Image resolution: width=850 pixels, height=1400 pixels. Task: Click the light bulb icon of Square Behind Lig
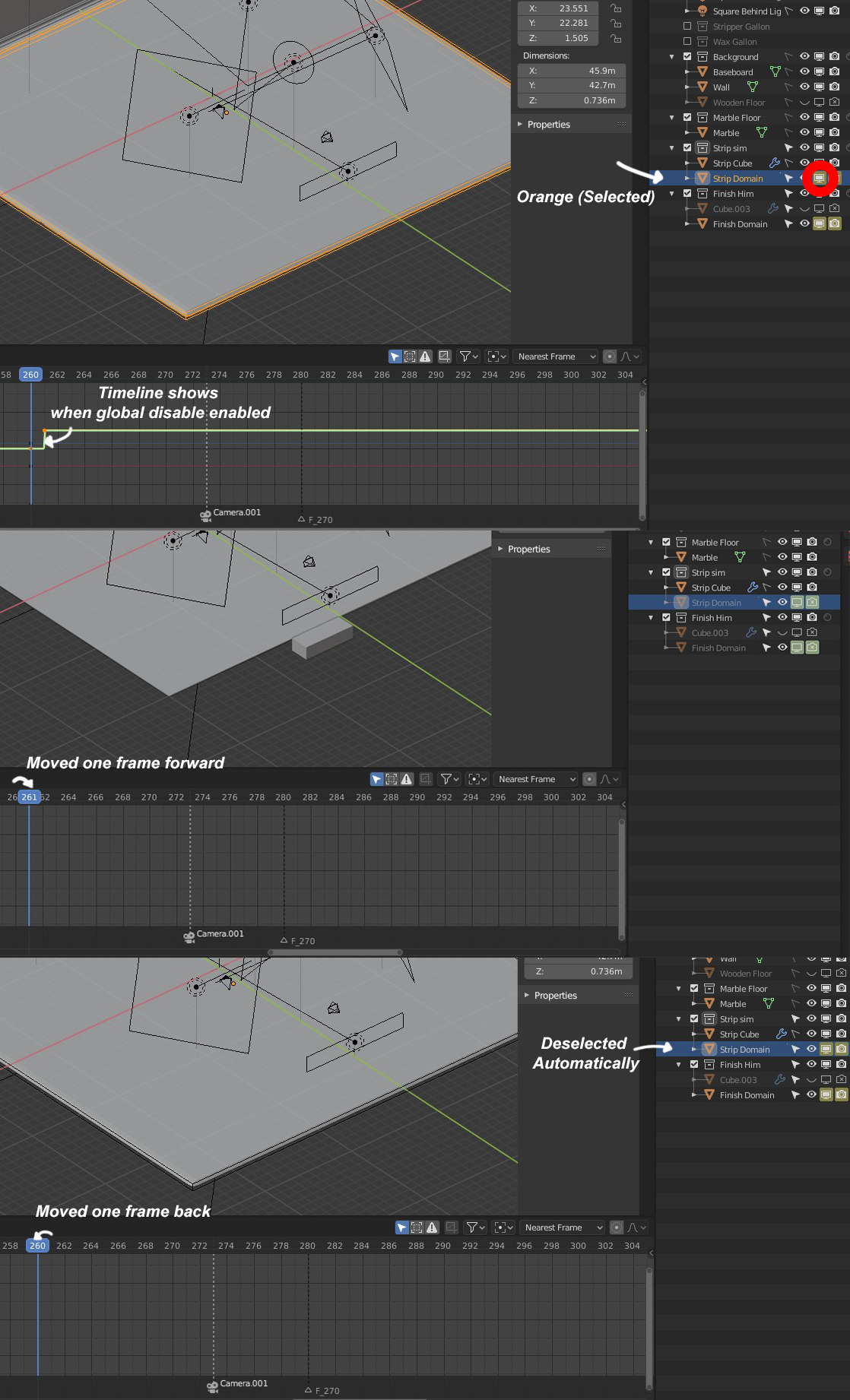click(703, 11)
